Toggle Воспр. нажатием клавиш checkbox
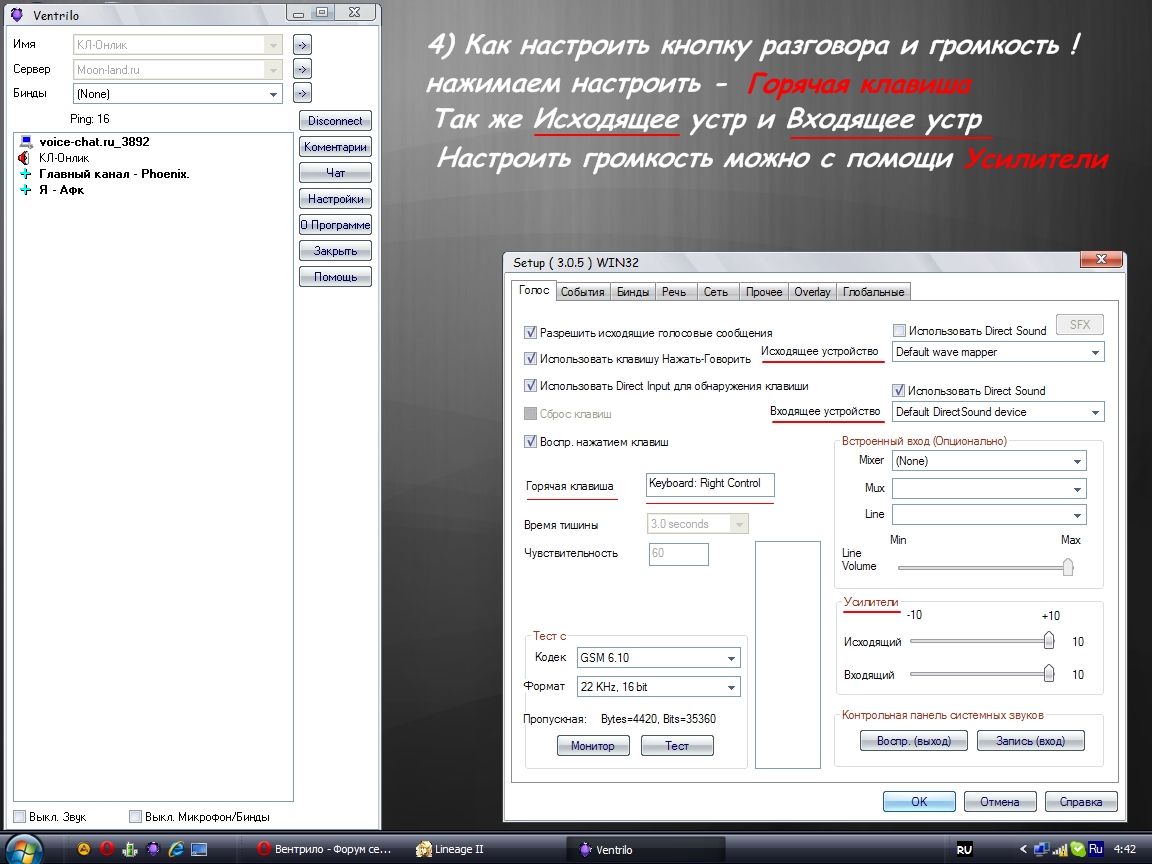Image resolution: width=1152 pixels, height=864 pixels. (x=530, y=442)
